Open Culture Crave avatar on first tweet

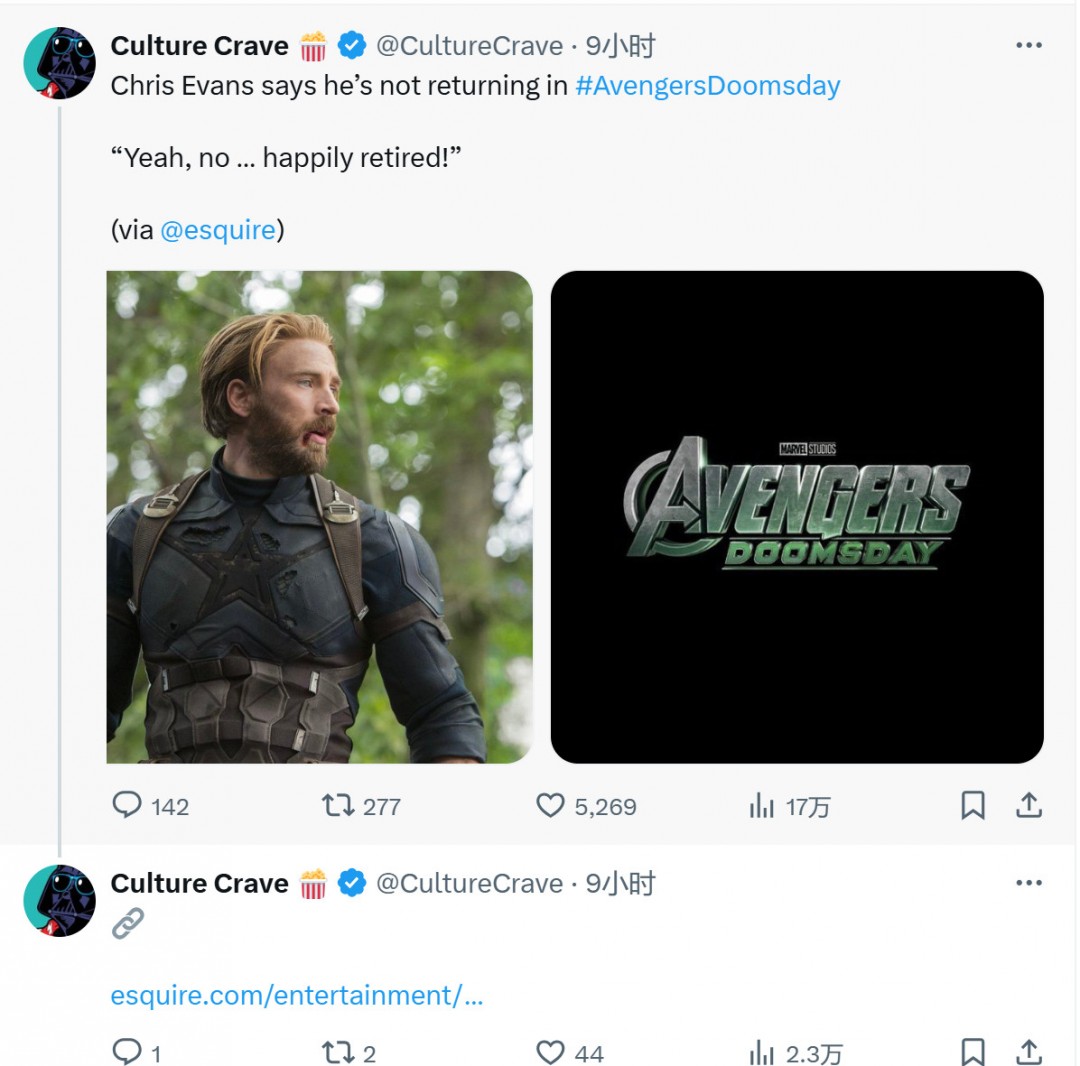59,63
